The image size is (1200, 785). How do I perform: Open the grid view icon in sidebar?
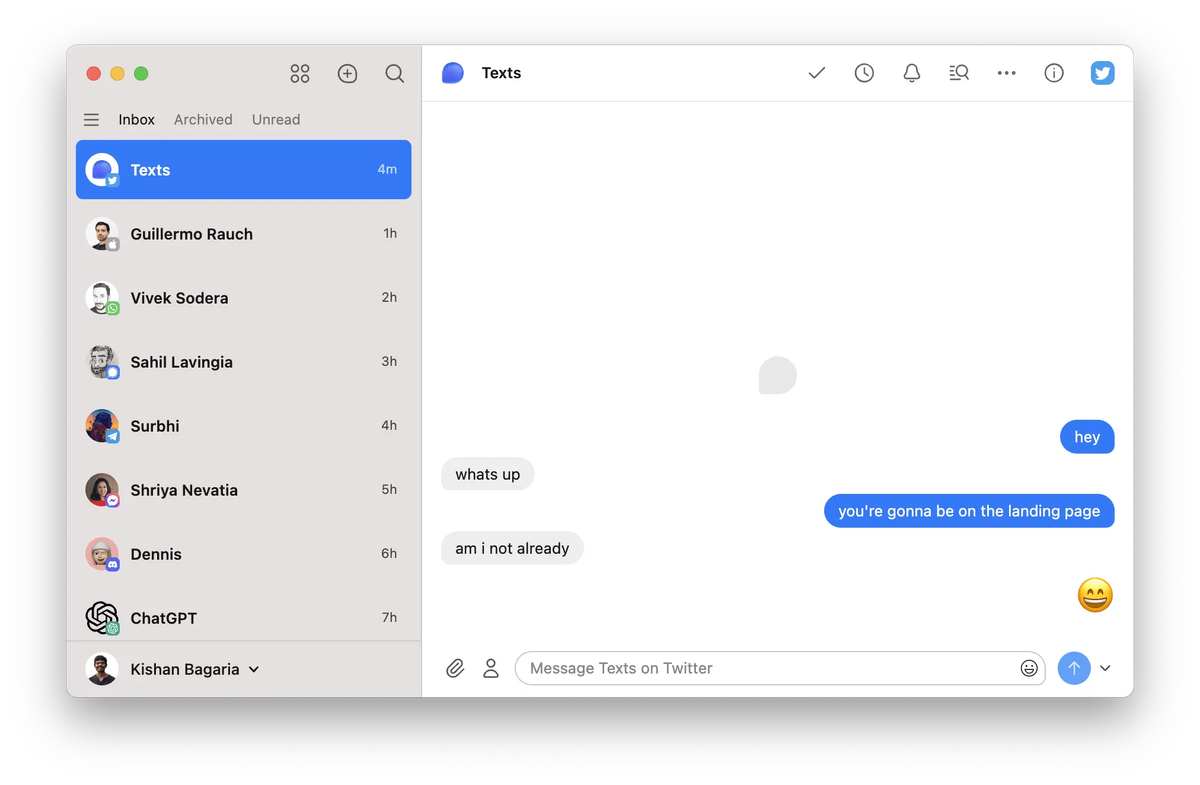(300, 73)
